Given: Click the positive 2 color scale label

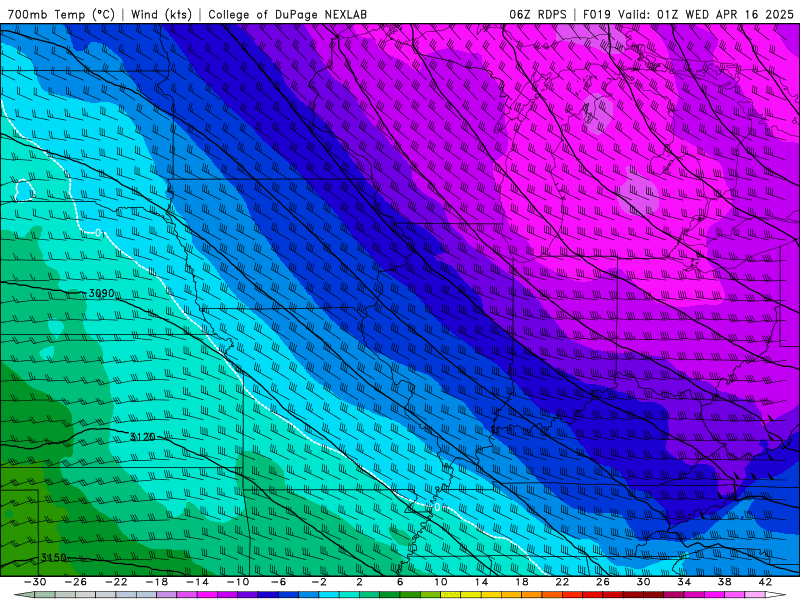Looking at the screenshot, I should (x=360, y=582).
